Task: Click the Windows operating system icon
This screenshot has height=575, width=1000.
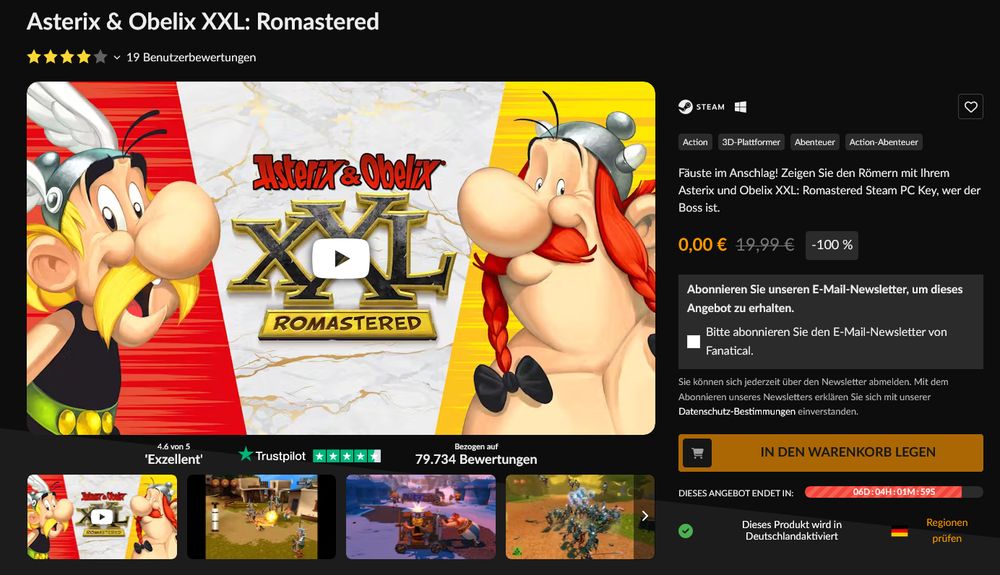Action: 740,107
